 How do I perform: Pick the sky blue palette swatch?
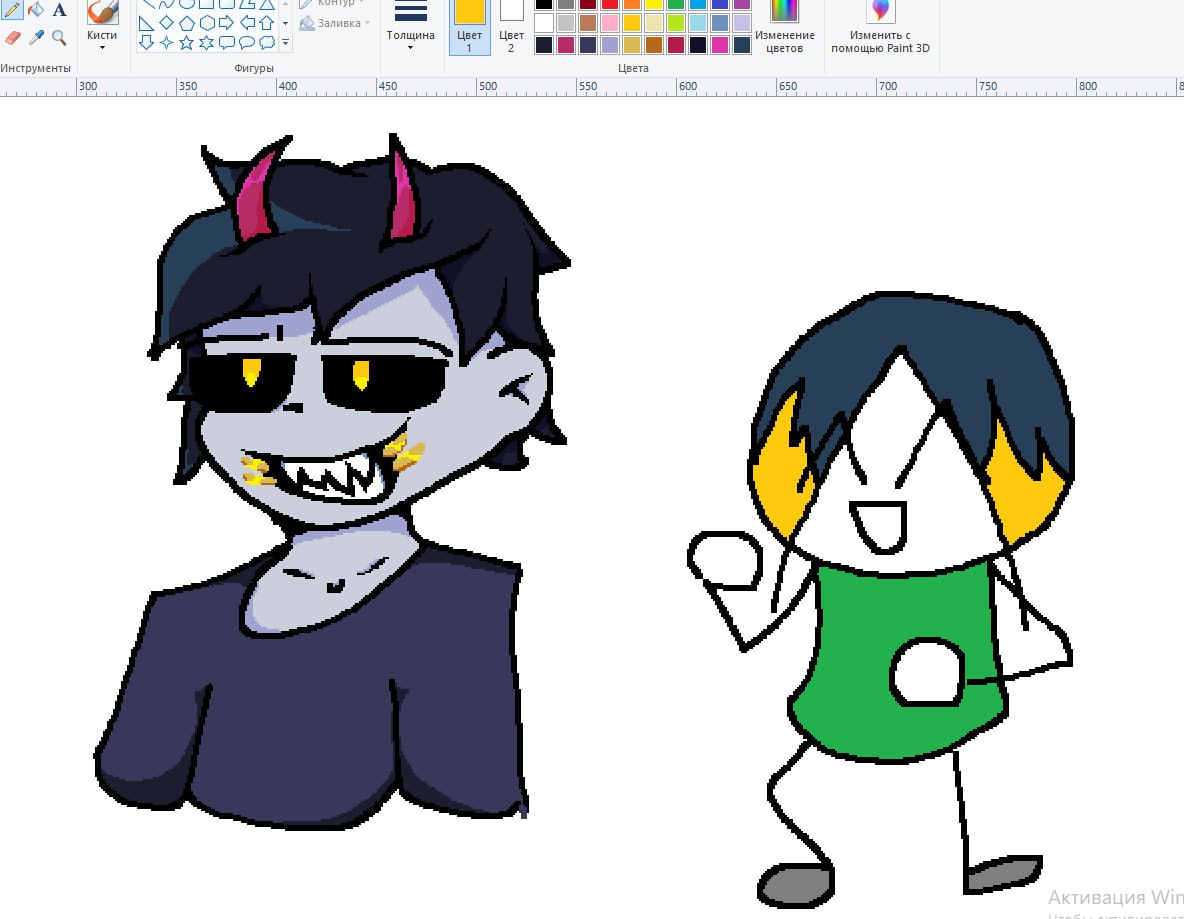pyautogui.click(x=698, y=23)
